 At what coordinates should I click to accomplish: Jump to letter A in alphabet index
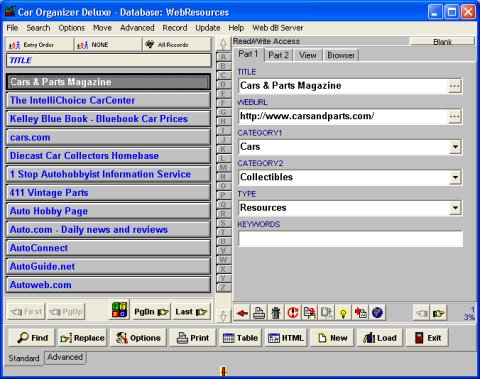[x=223, y=57]
